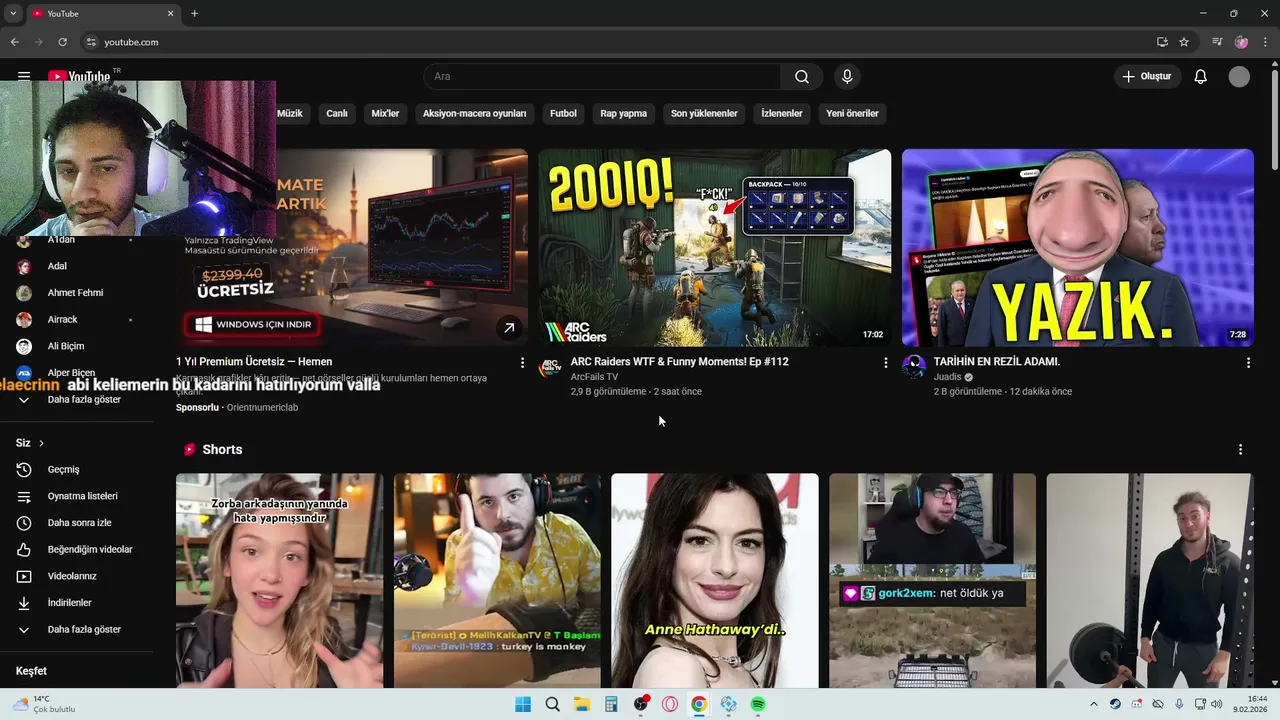
Task: Click the Juadis channel avatar
Action: 914,367
